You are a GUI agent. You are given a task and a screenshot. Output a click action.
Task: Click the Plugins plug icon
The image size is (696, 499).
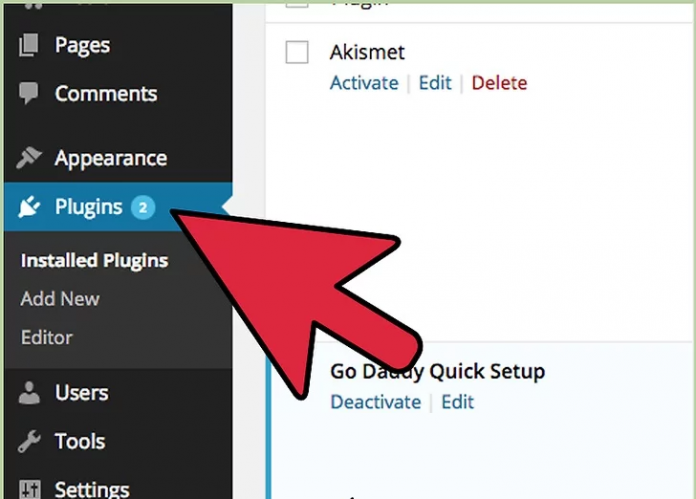click(x=30, y=207)
